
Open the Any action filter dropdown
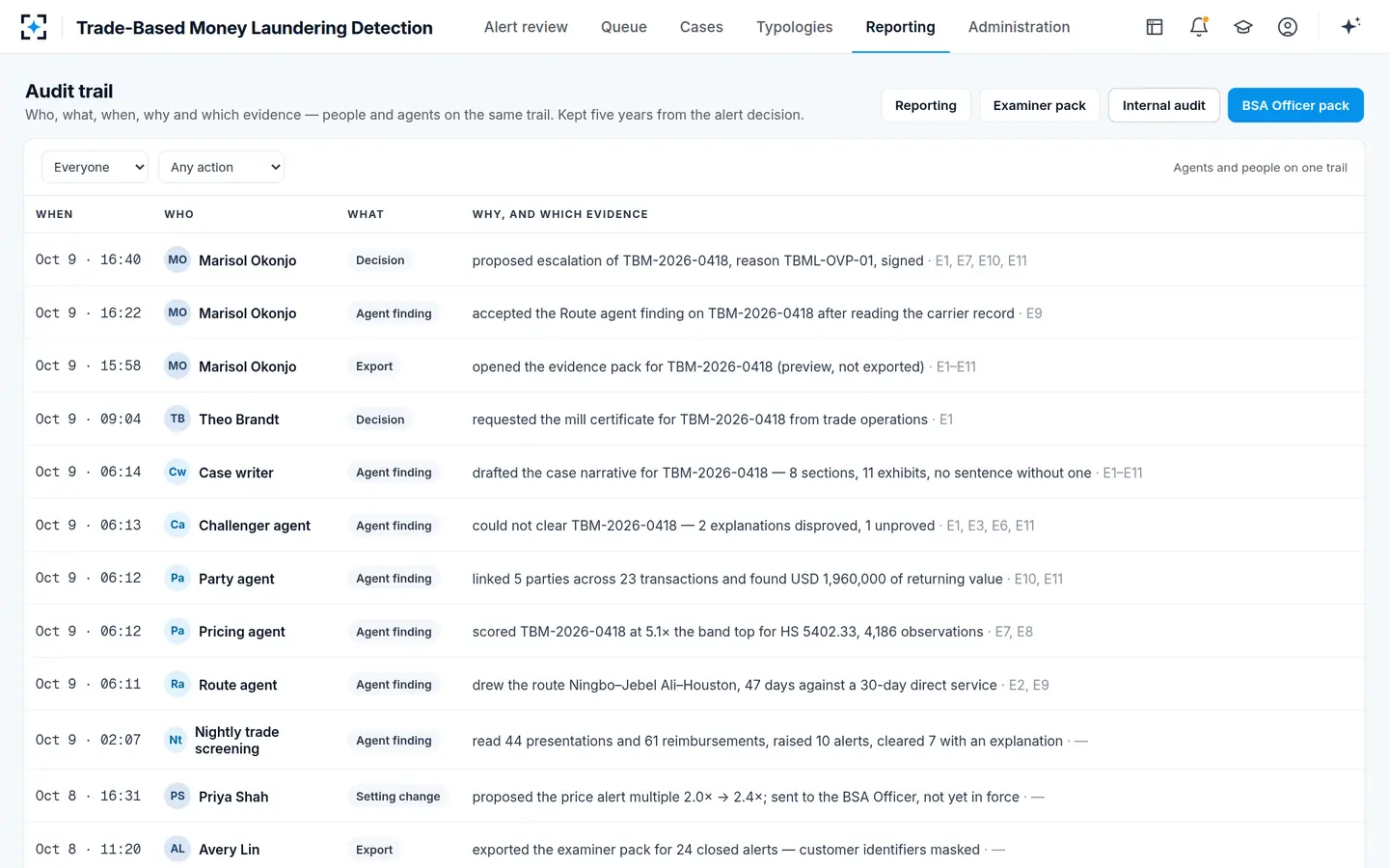pos(221,167)
